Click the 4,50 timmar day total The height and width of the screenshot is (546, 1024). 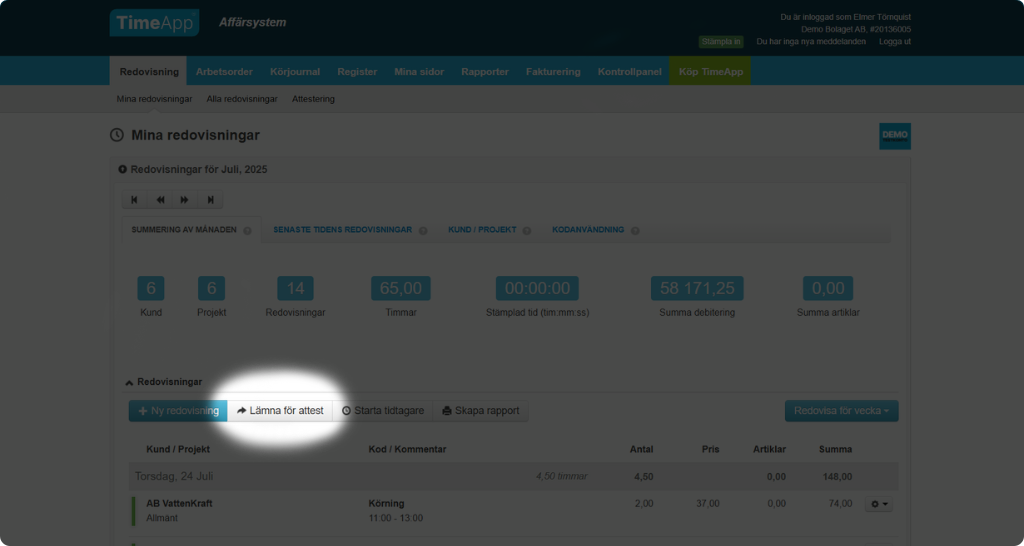pyautogui.click(x=562, y=476)
